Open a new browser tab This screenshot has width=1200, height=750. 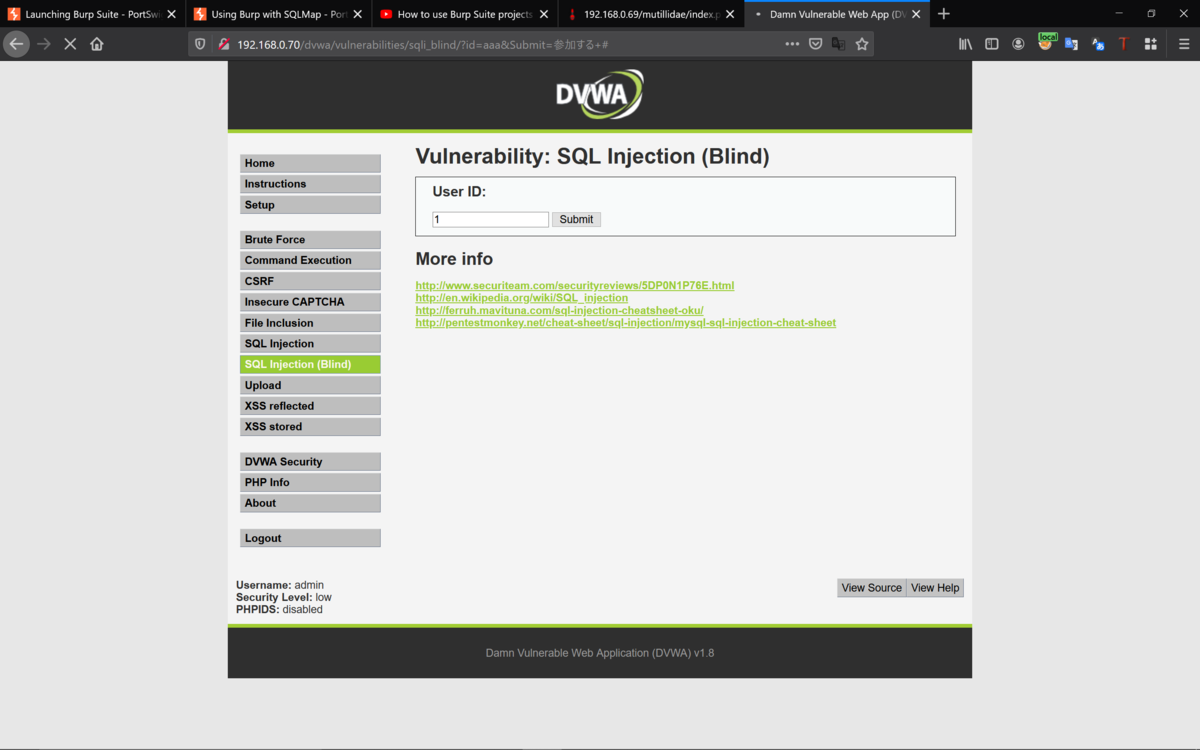(x=944, y=14)
